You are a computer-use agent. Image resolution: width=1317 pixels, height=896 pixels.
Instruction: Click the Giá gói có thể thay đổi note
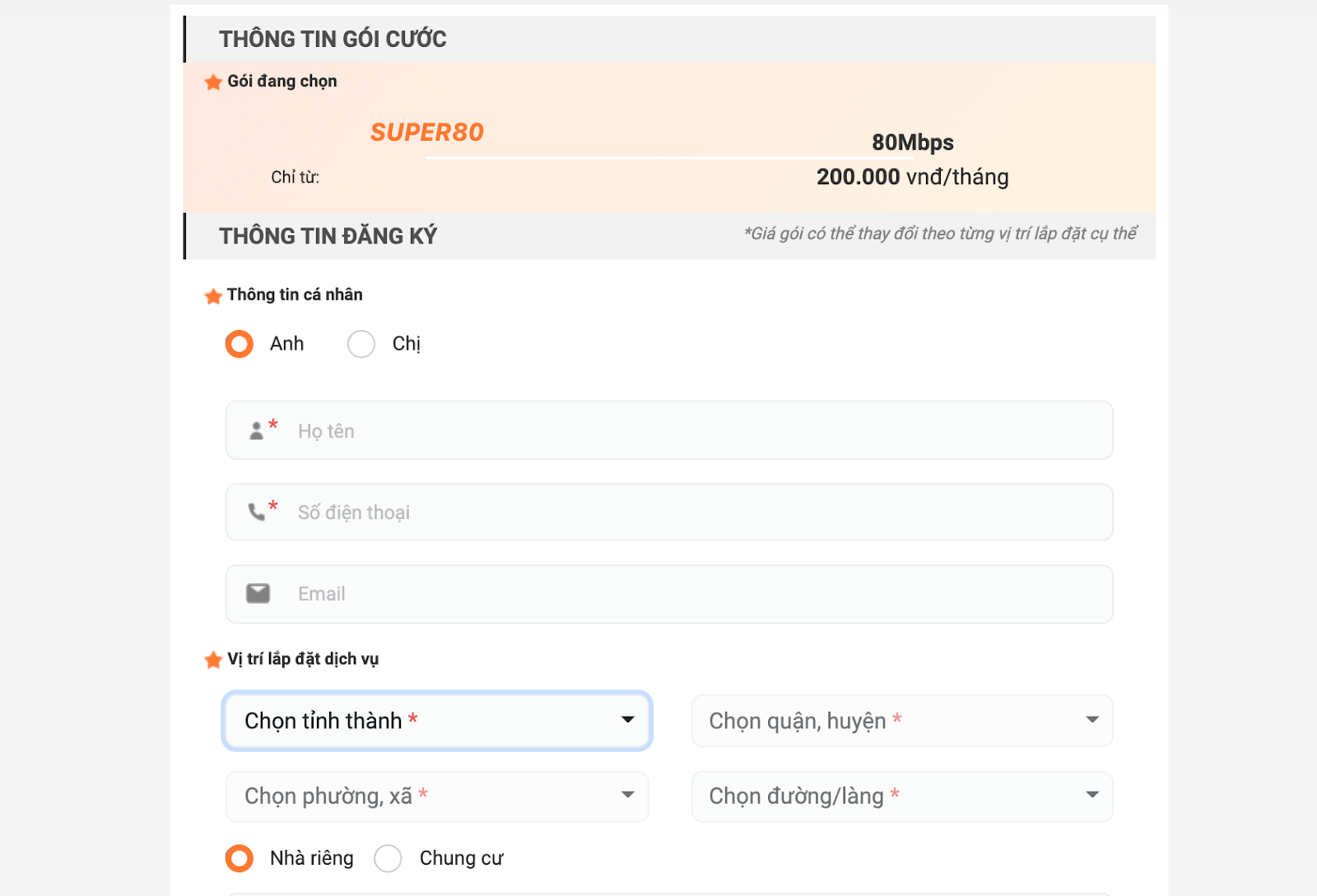tap(940, 234)
